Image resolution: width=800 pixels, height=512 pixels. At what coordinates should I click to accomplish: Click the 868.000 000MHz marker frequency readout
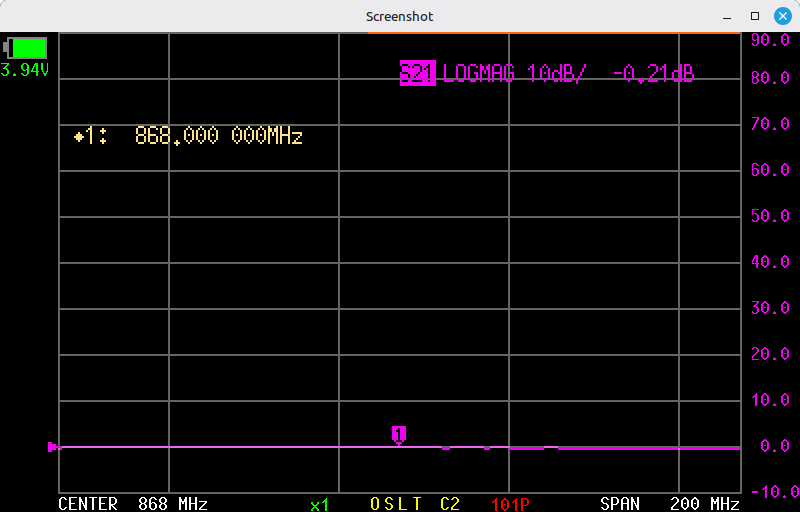click(x=218, y=137)
